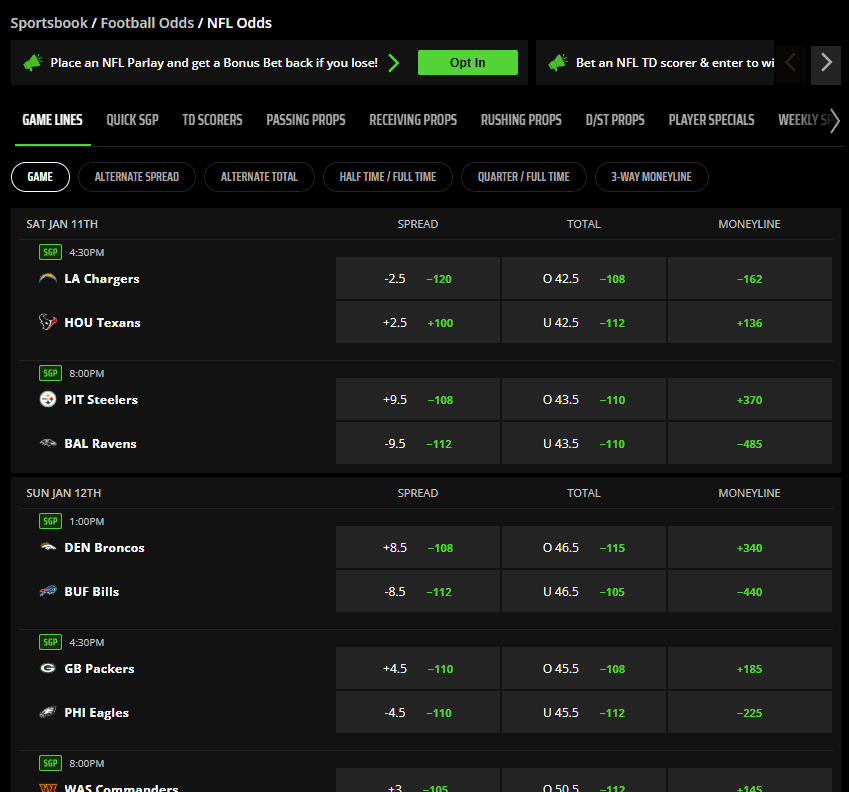849x792 pixels.
Task: Follow the Sportsbook breadcrumb link
Action: pyautogui.click(x=49, y=23)
